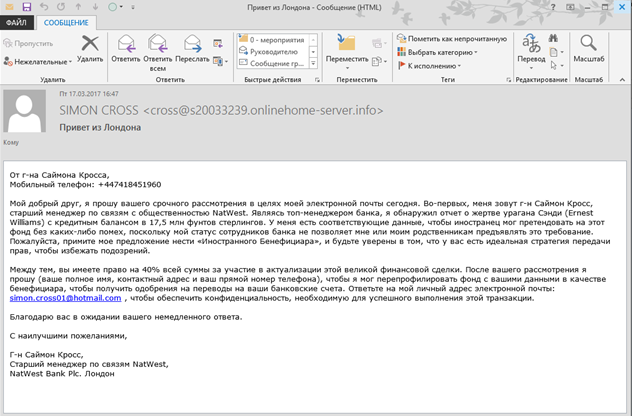Click the Undo arrow in title bar

click(44, 7)
